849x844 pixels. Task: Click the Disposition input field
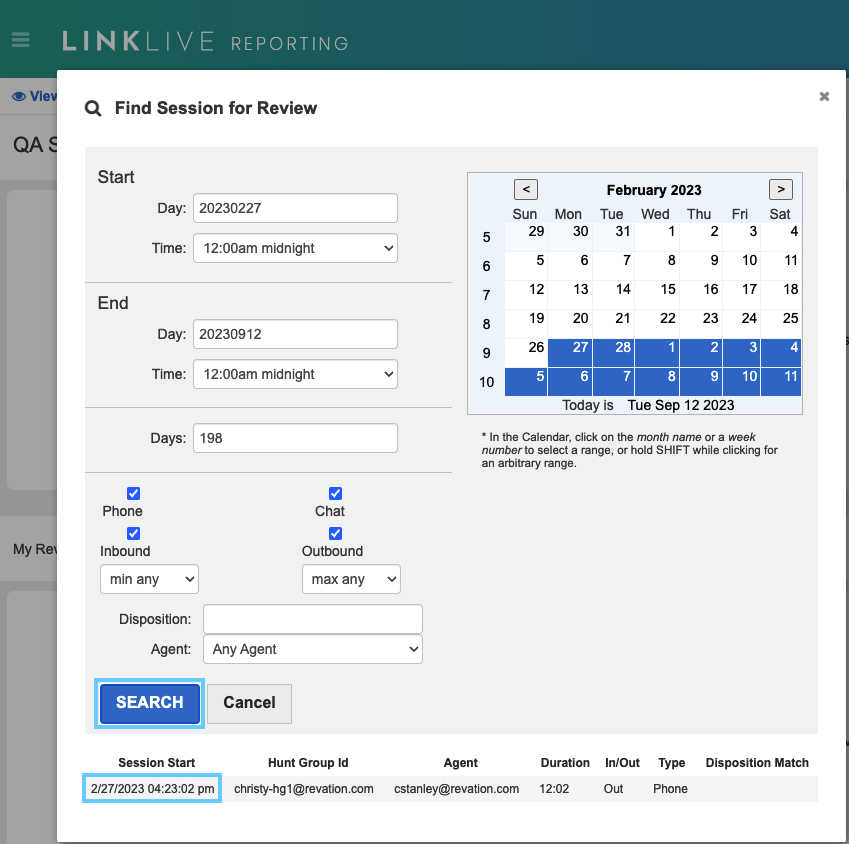[312, 619]
